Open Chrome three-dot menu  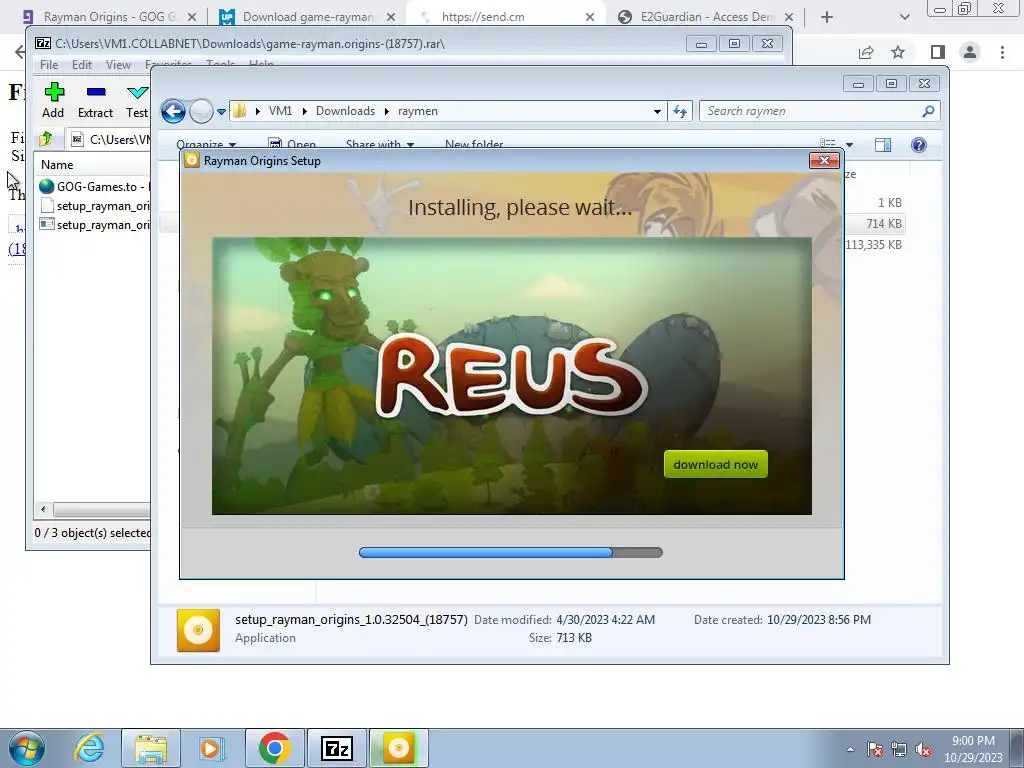1002,52
